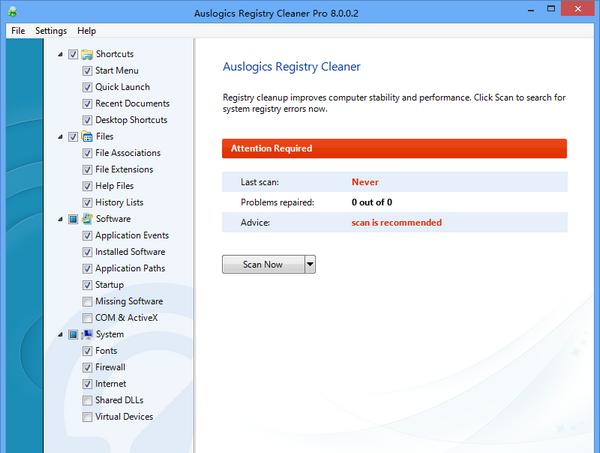Enable the Missing Software checkbox
Viewport: 600px width, 453px height.
87,301
